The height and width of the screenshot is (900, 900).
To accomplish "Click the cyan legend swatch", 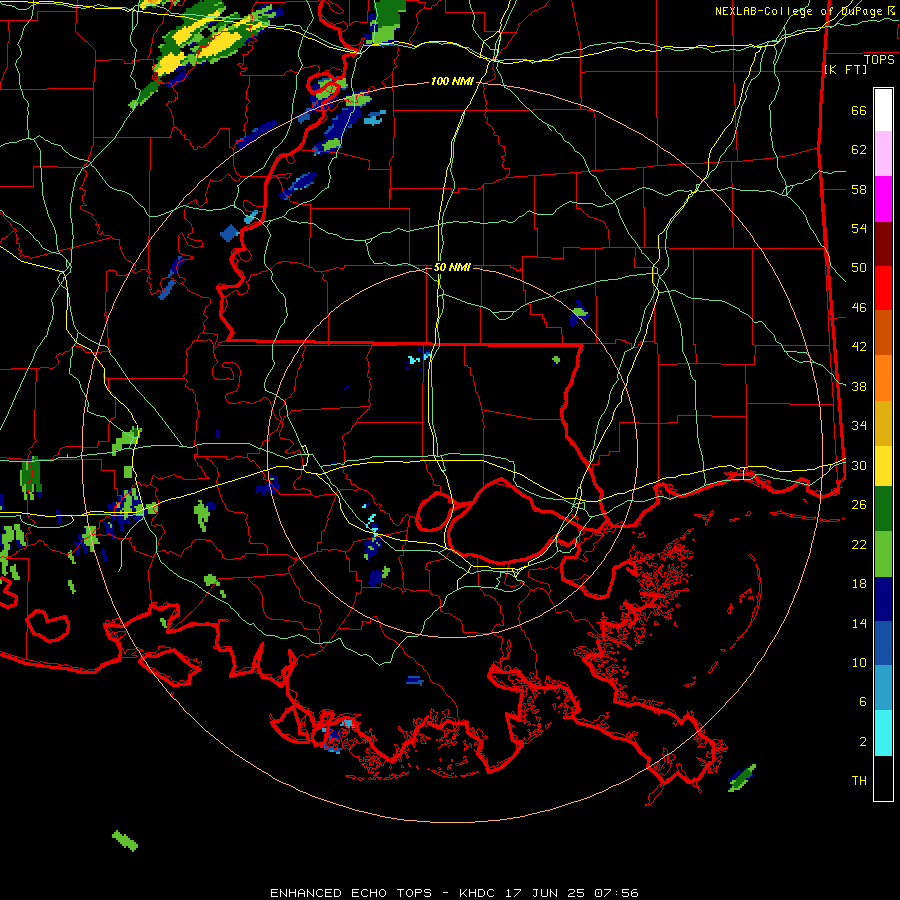I will coord(883,733).
